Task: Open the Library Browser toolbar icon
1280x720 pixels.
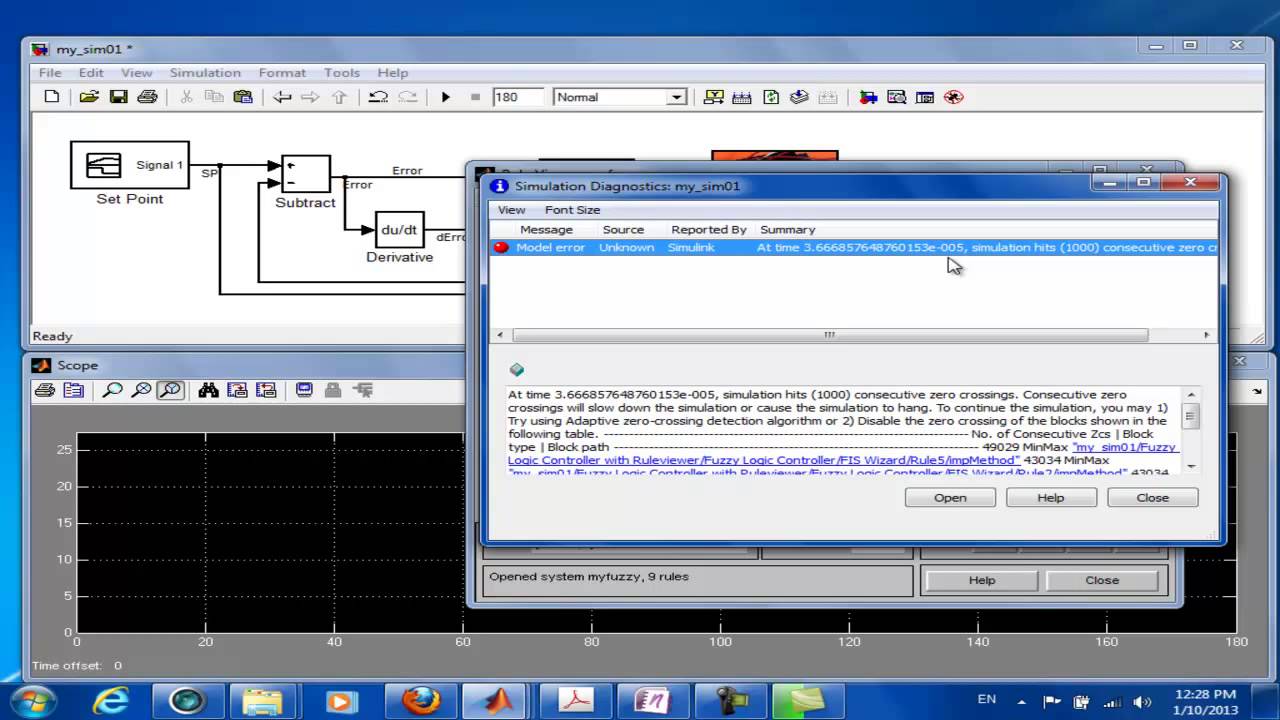Action: point(868,97)
